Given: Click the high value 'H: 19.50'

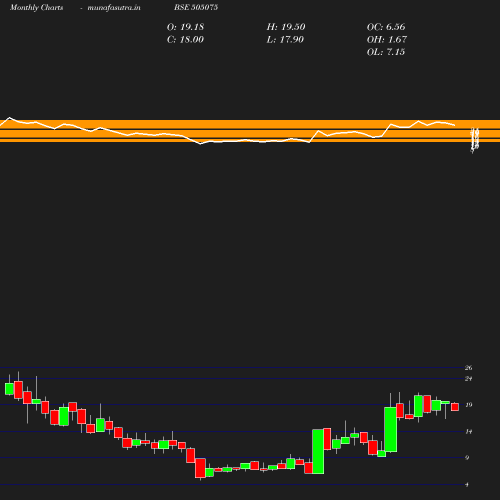Looking at the screenshot, I should [x=286, y=27].
